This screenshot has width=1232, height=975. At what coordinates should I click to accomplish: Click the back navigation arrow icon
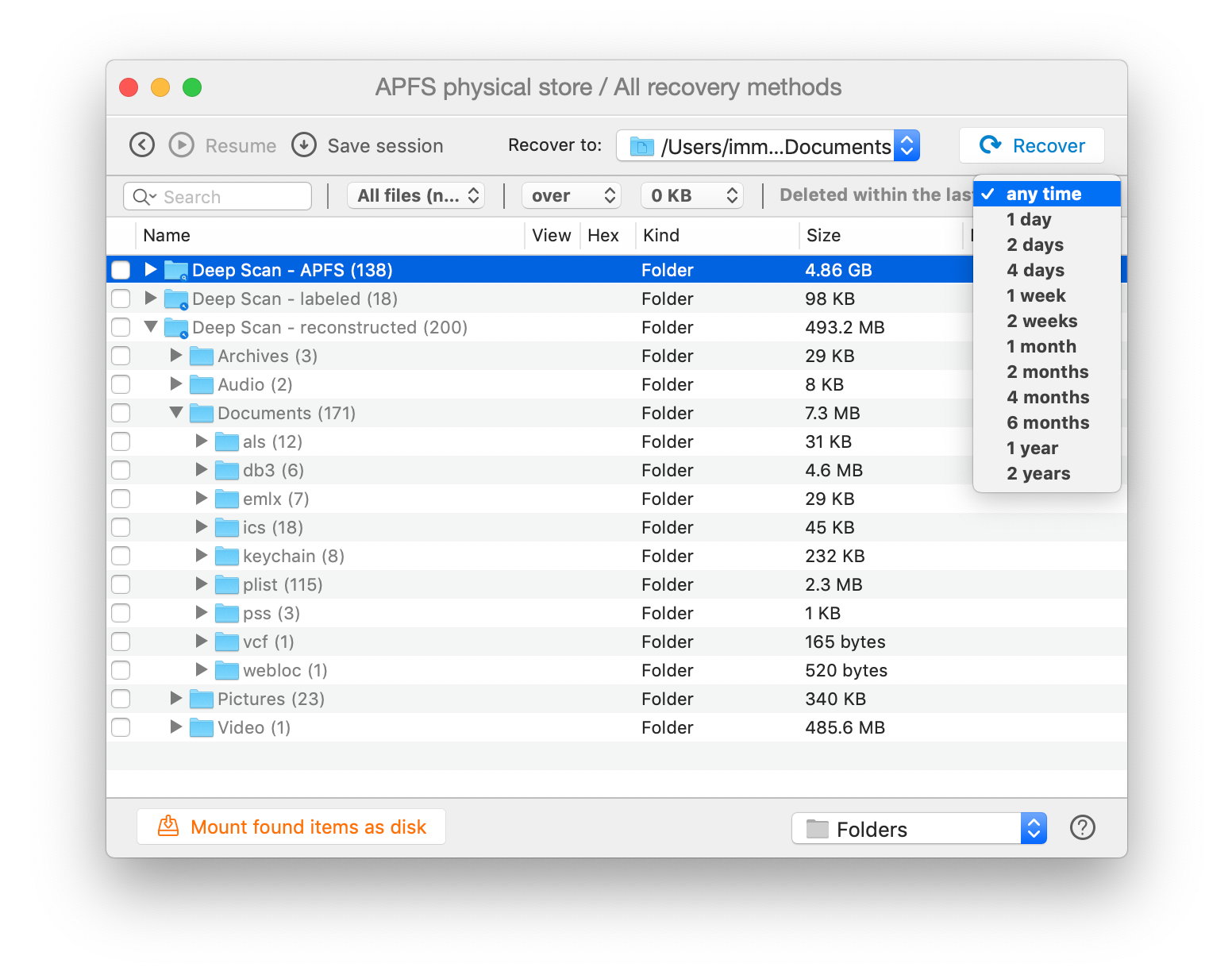141,145
